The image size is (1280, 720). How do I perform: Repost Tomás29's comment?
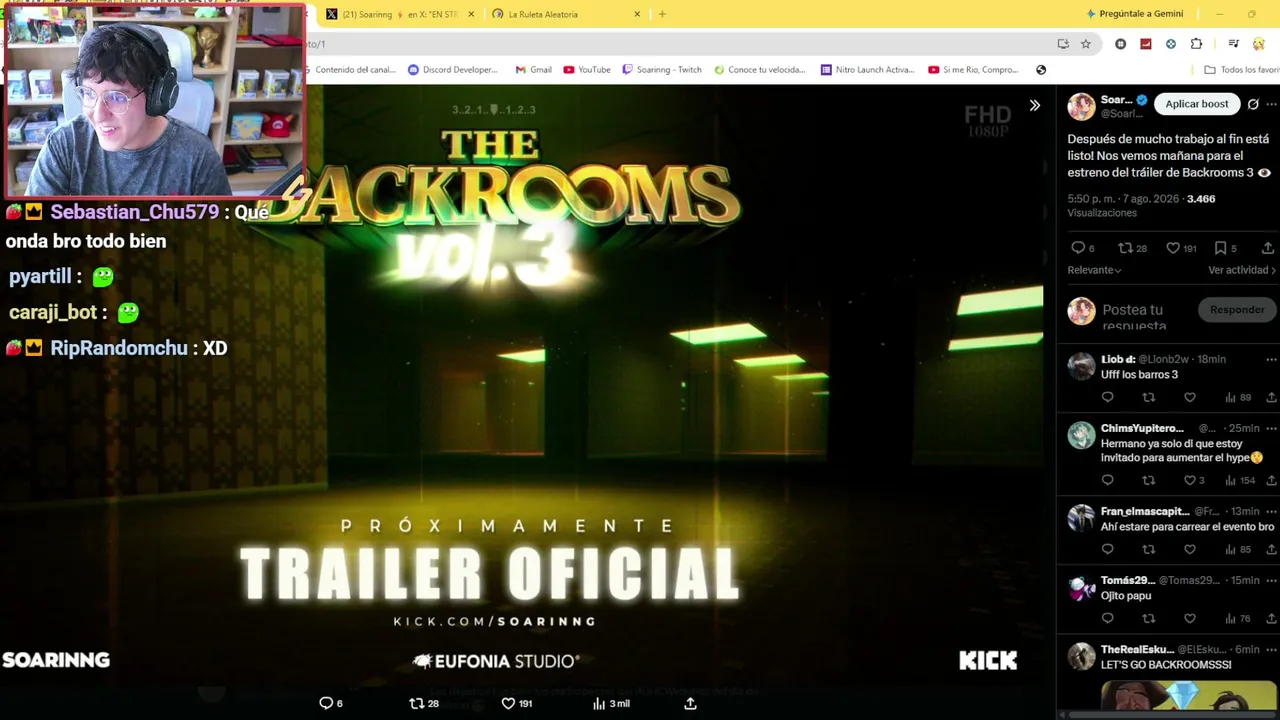click(1149, 619)
